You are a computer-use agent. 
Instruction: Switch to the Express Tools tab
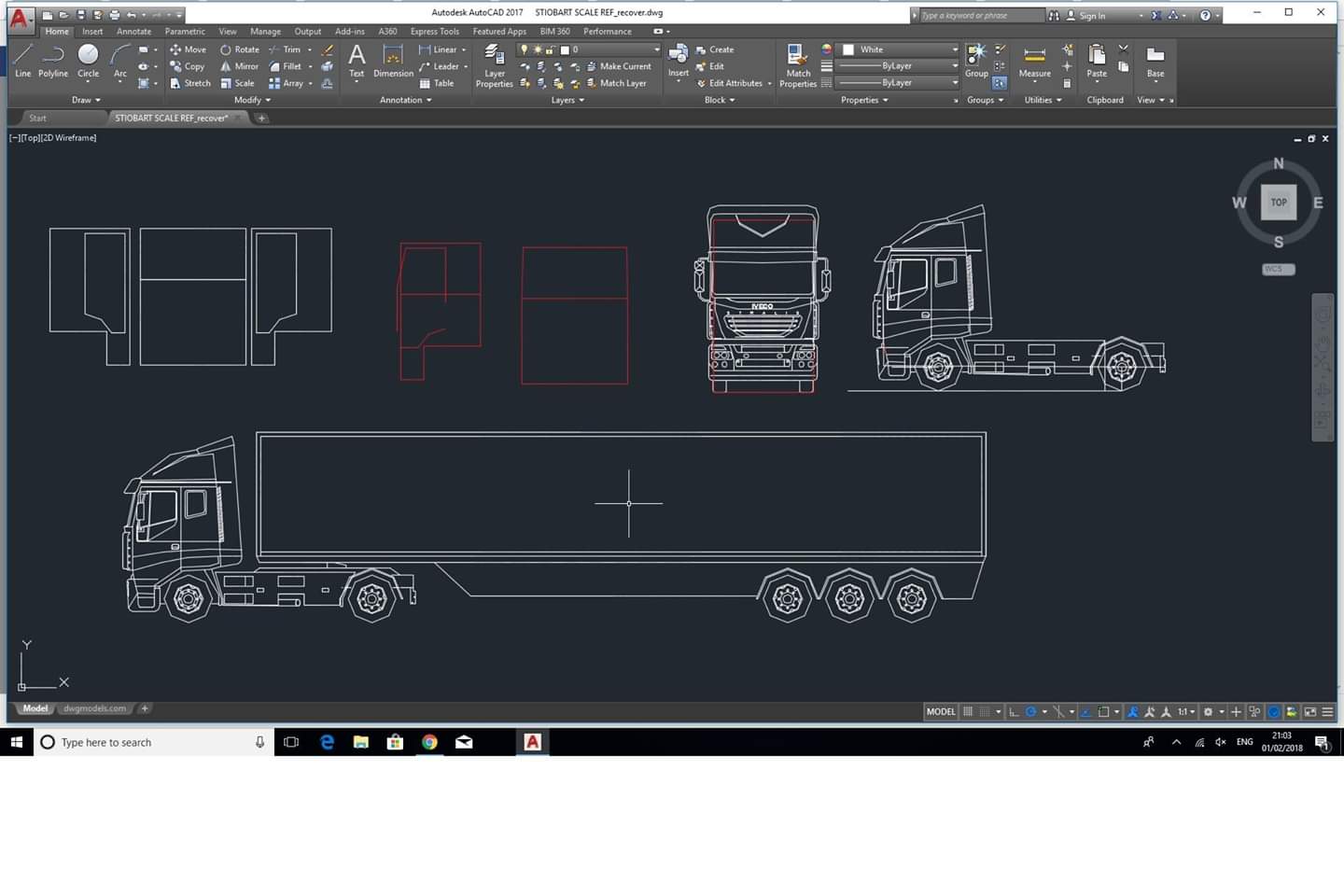pos(435,31)
